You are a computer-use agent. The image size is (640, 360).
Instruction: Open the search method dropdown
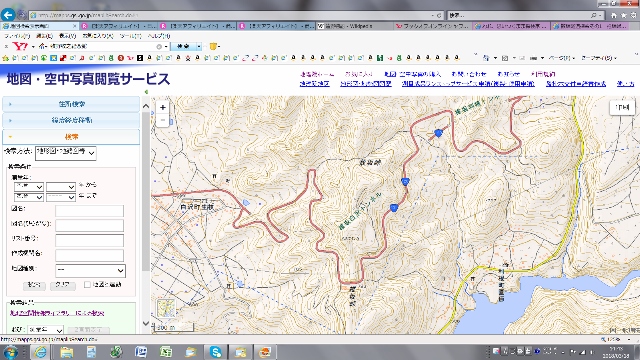[x=66, y=153]
